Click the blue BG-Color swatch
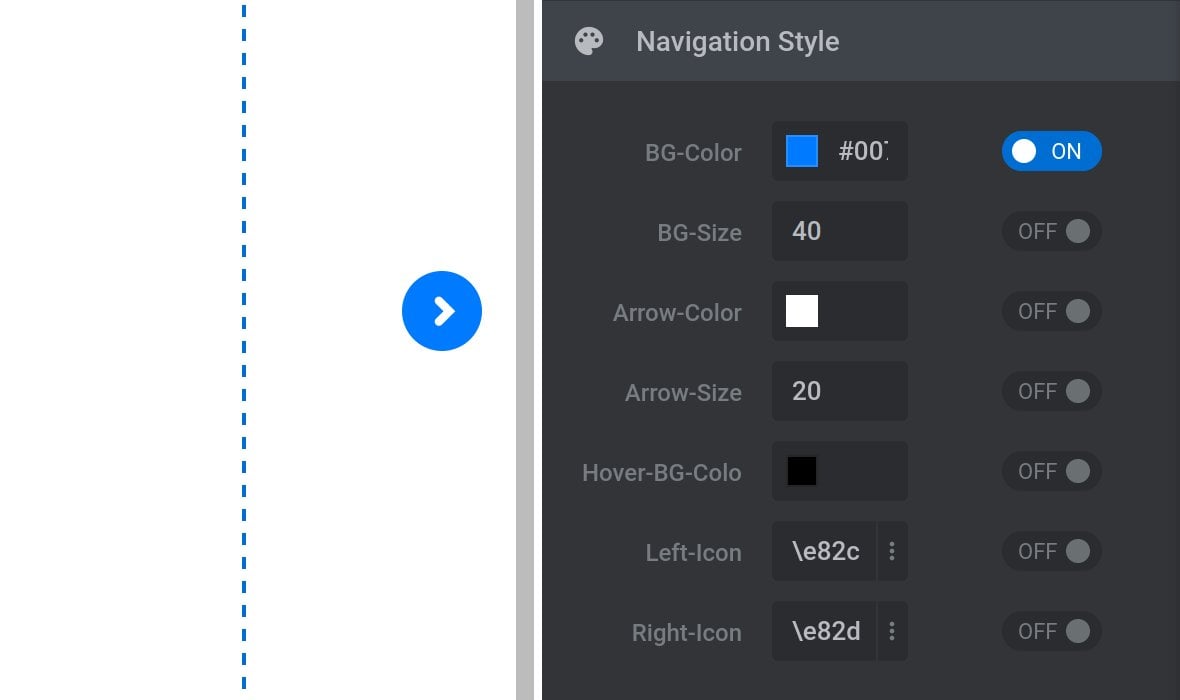The image size is (1180, 700). pyautogui.click(x=802, y=151)
